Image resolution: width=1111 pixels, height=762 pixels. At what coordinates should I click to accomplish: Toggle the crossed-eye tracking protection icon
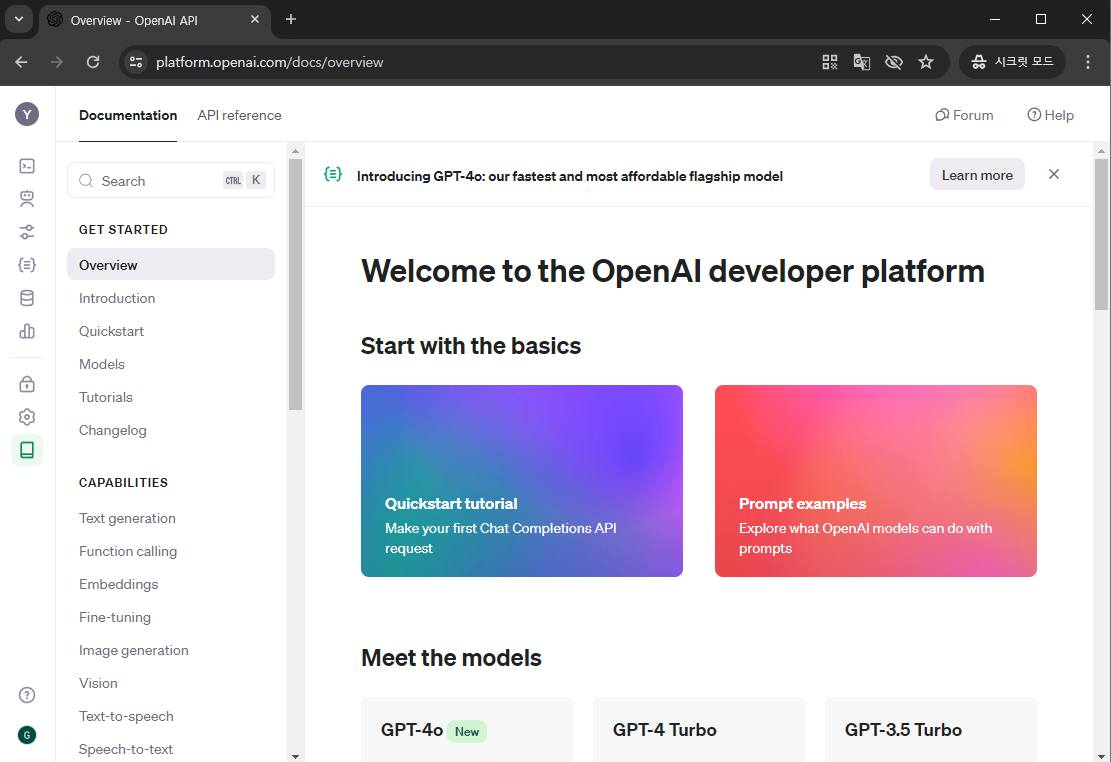893,62
